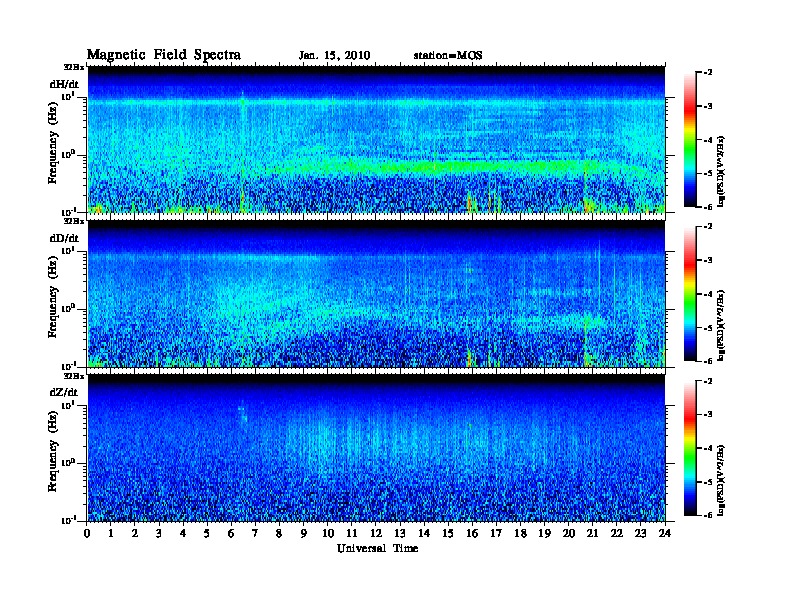Viewport: 792px width, 612px height.
Task: Click the "Universal Time" axis label
Action: pyautogui.click(x=377, y=548)
